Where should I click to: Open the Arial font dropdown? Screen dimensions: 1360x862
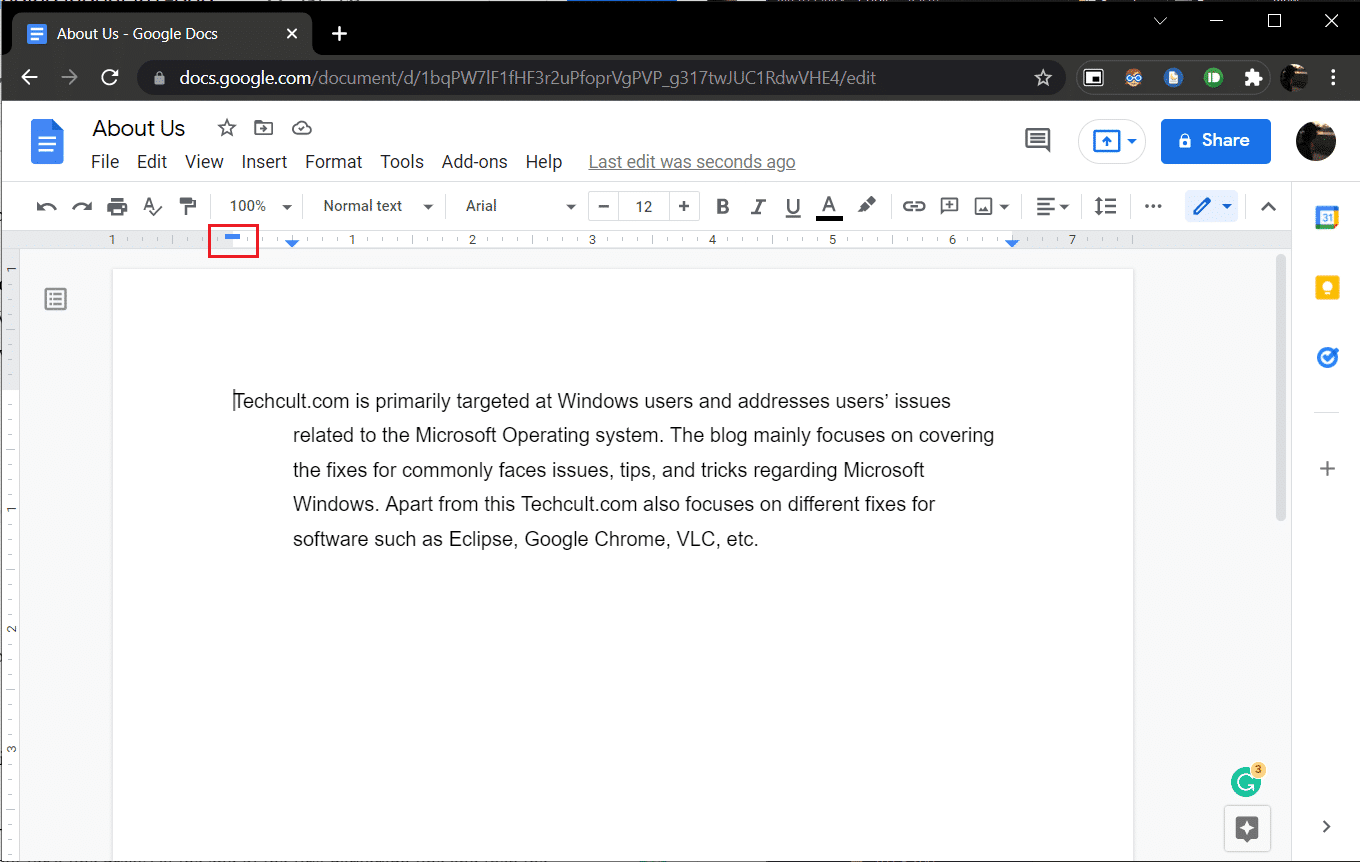coord(520,206)
